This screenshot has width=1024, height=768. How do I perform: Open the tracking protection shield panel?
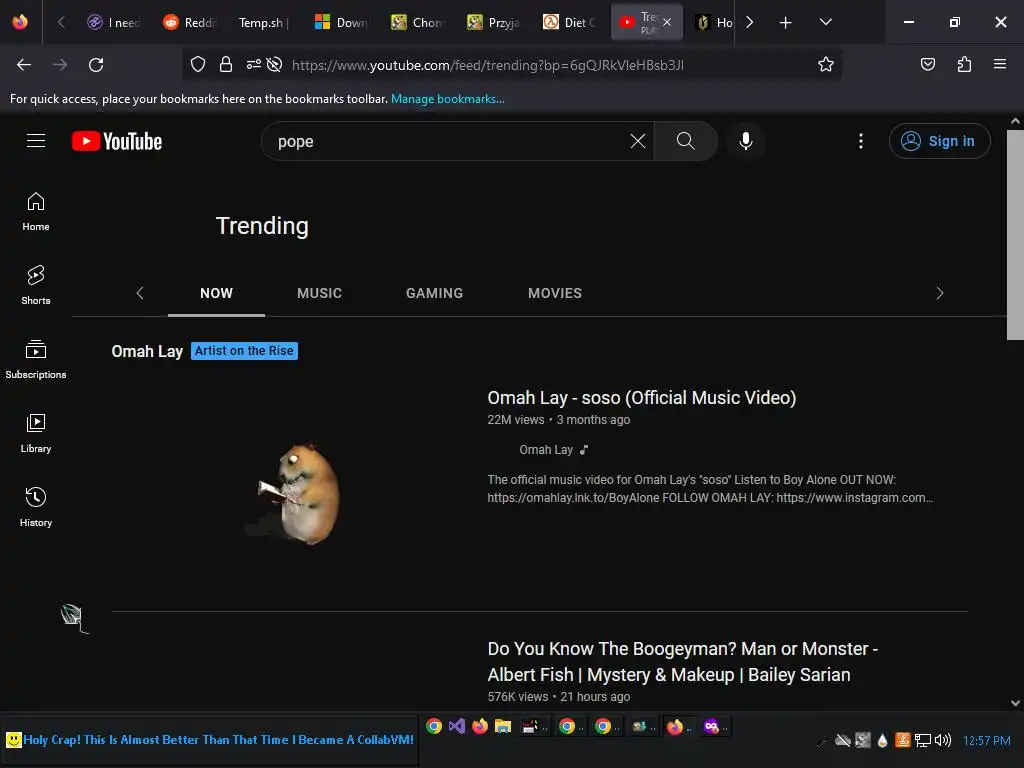click(x=198, y=64)
